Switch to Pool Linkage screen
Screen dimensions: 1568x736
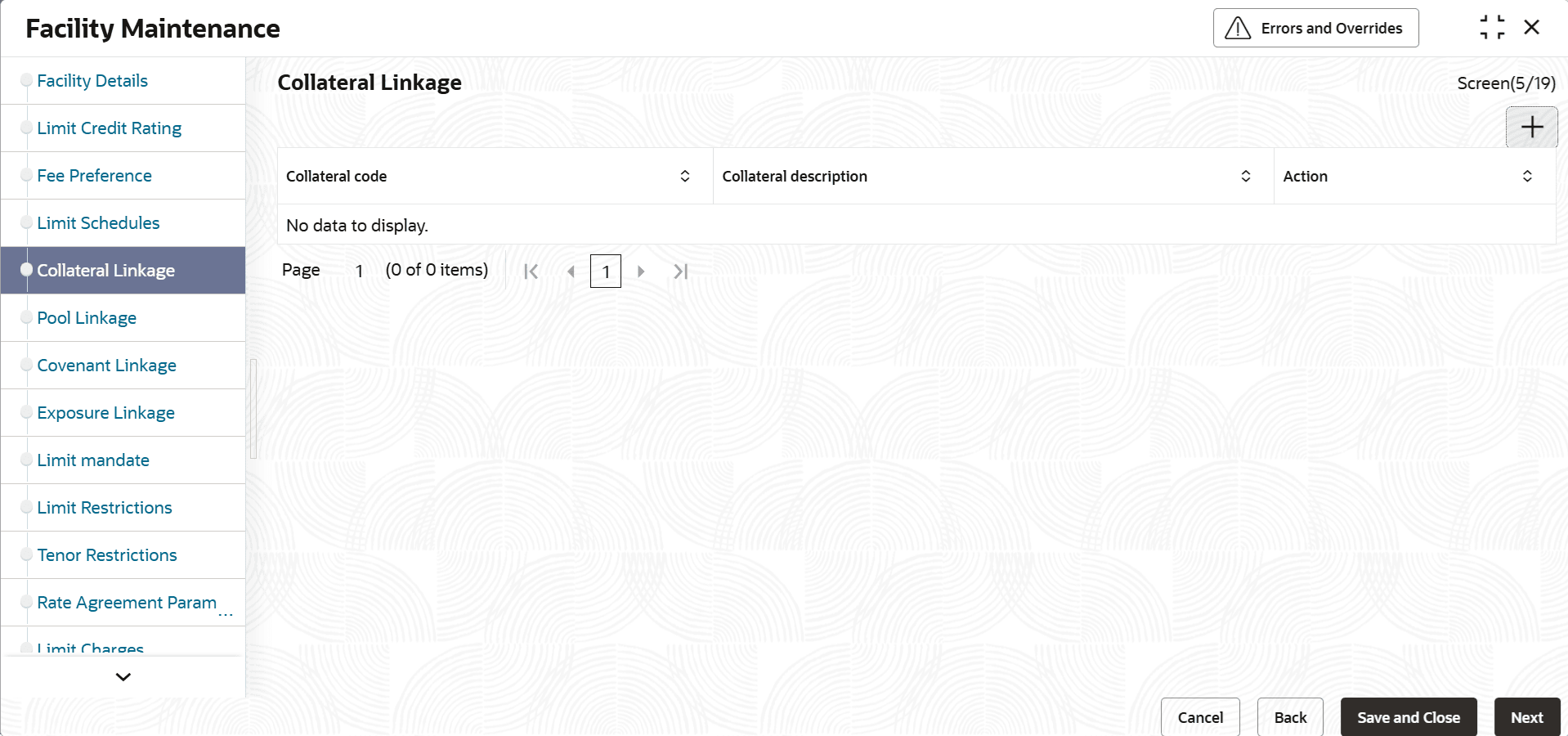(87, 318)
